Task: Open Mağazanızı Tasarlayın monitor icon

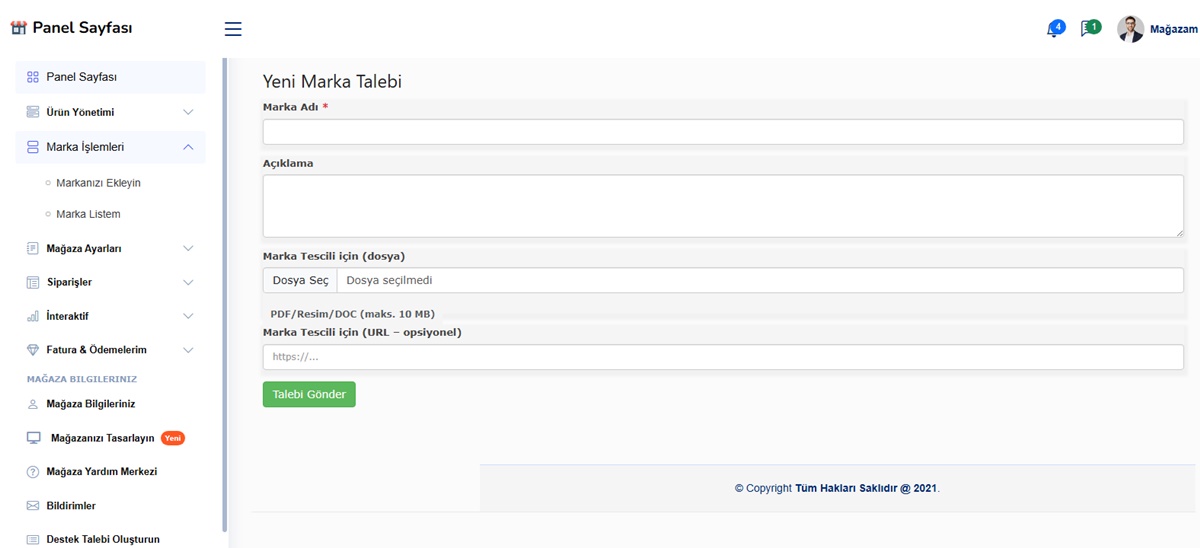Action: (33, 438)
